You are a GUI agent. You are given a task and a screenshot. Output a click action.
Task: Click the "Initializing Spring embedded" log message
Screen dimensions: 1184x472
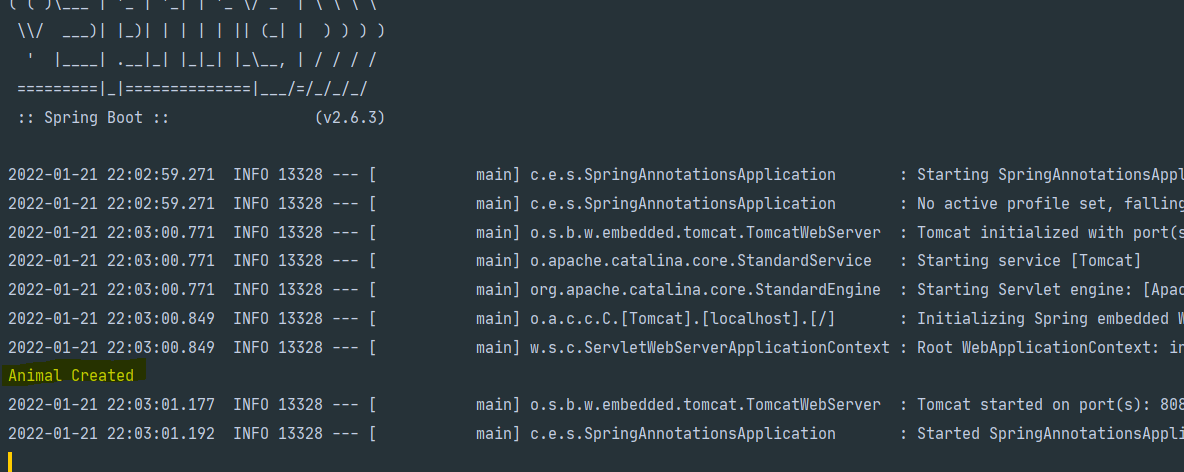(x=1050, y=319)
